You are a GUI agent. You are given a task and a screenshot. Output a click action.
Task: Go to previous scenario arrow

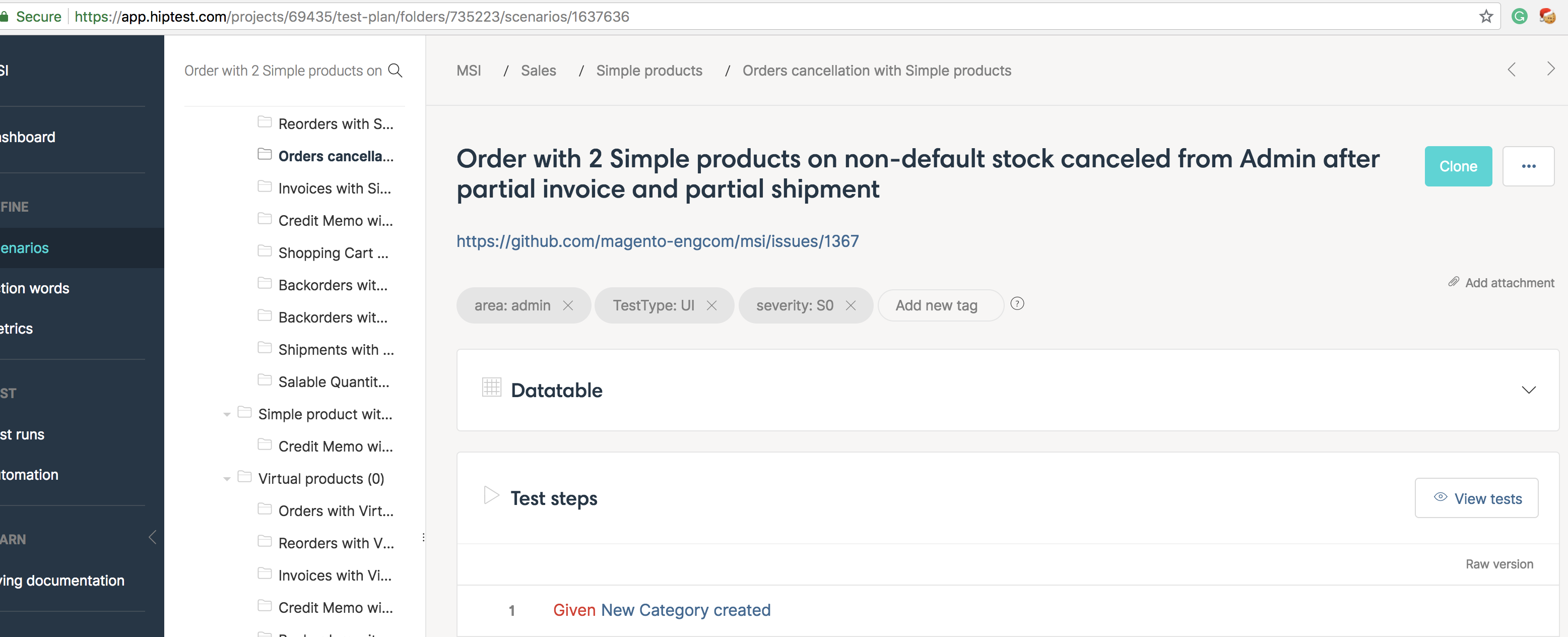[1512, 70]
